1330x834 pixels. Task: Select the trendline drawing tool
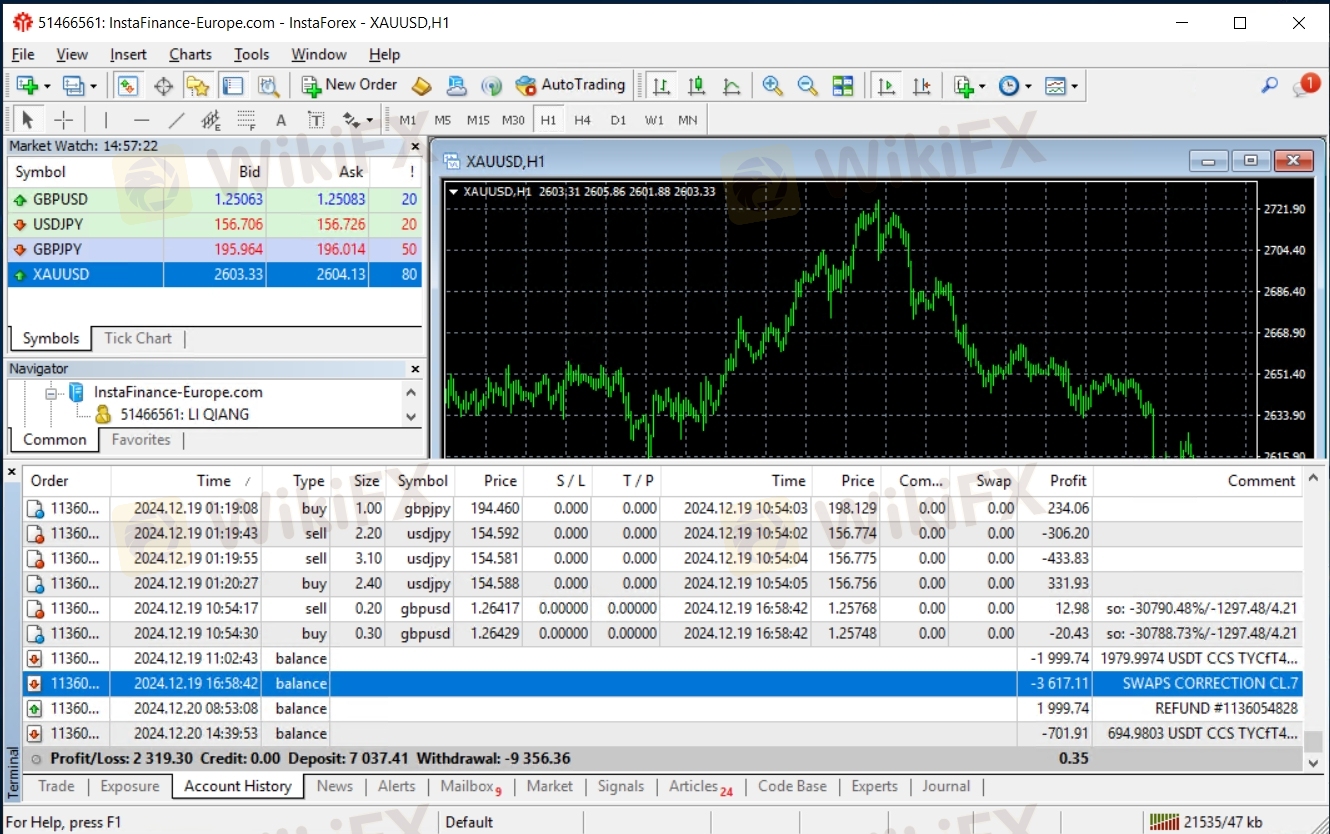(x=176, y=120)
